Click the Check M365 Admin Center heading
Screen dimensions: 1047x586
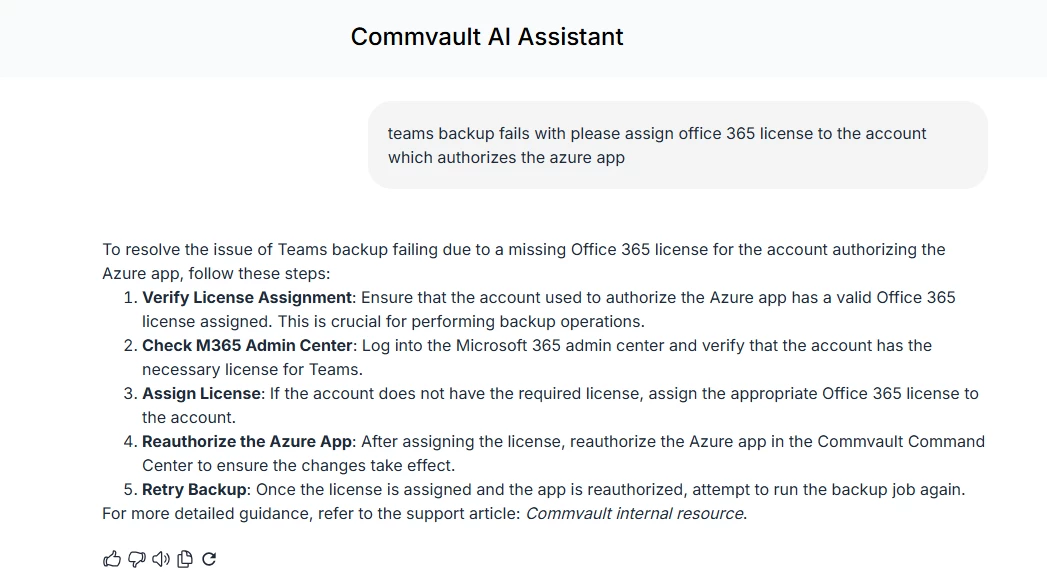(247, 345)
